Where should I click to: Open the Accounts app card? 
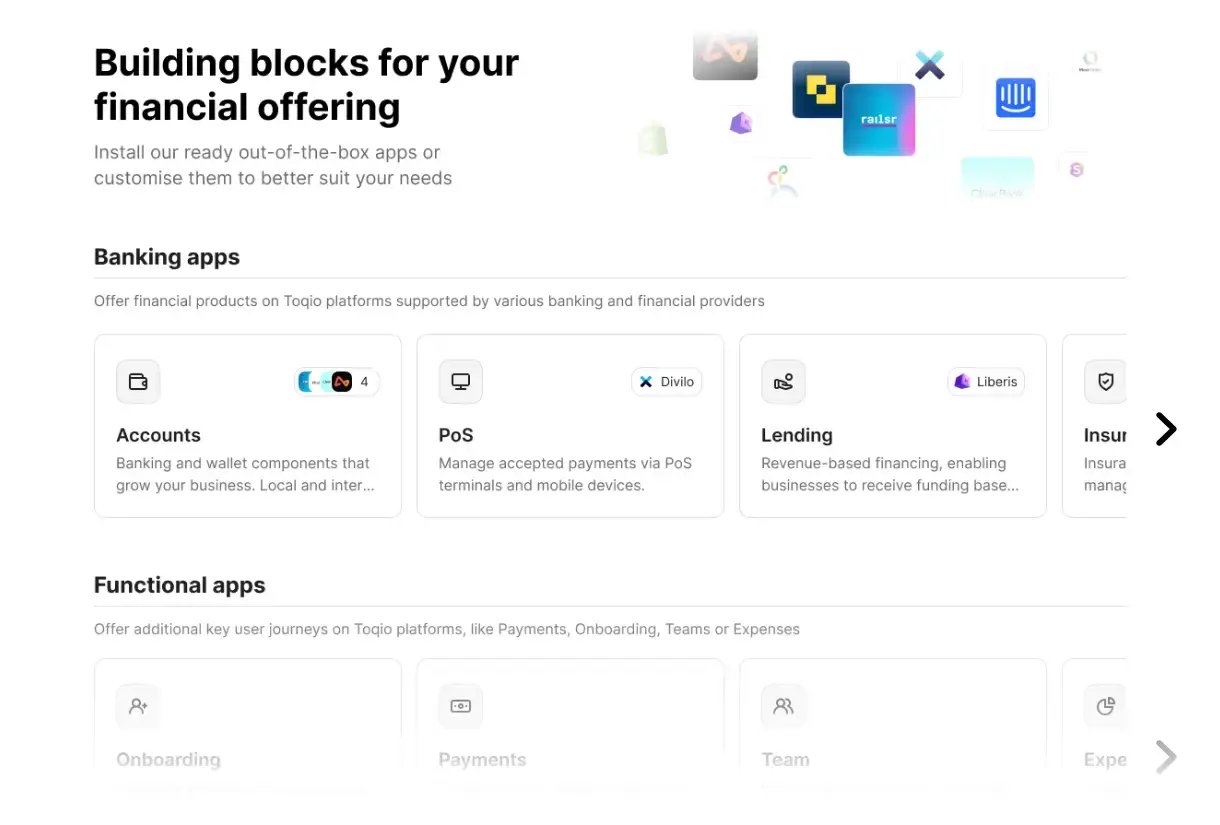coord(248,426)
